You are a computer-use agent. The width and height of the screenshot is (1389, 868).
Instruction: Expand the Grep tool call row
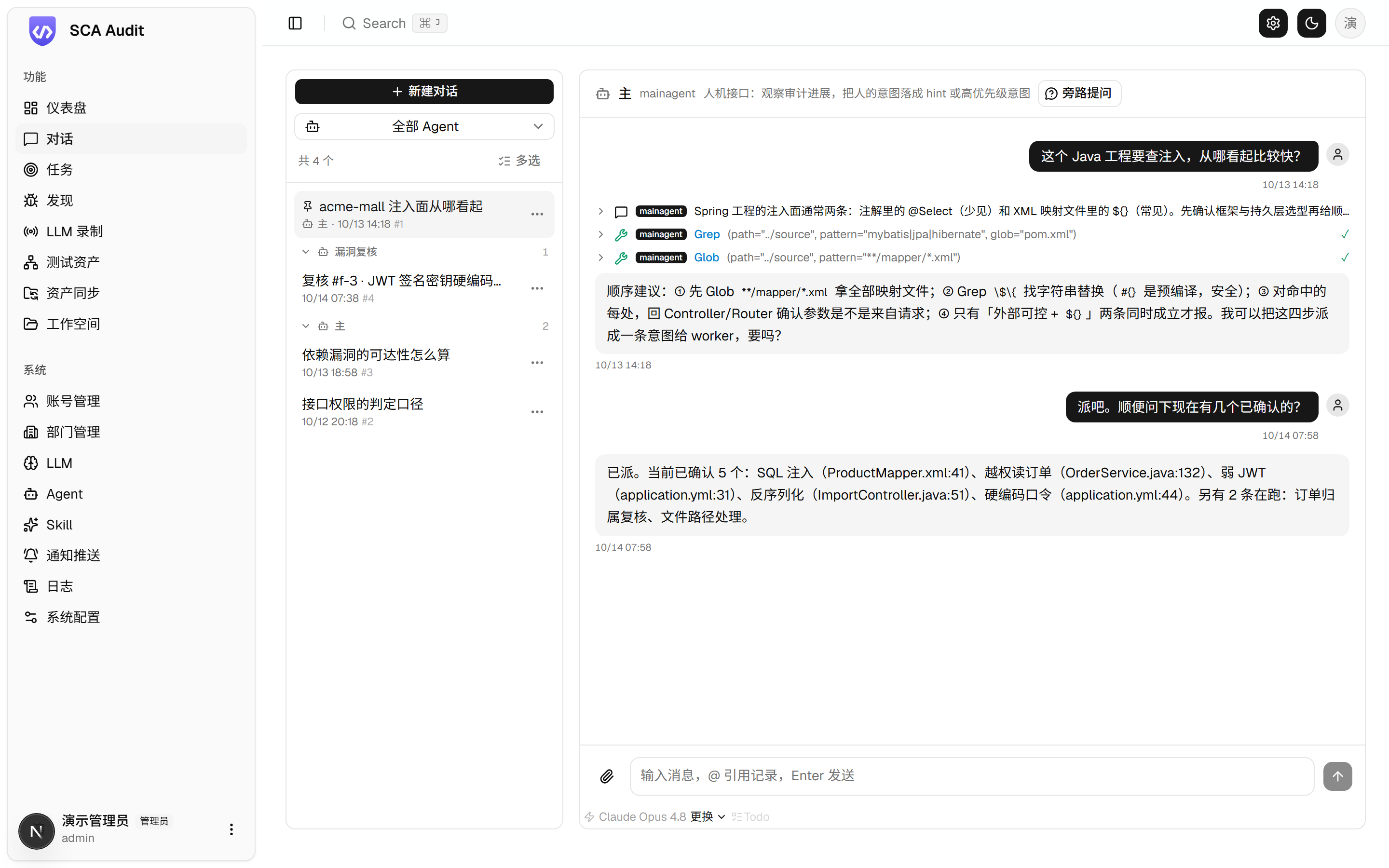coord(600,234)
